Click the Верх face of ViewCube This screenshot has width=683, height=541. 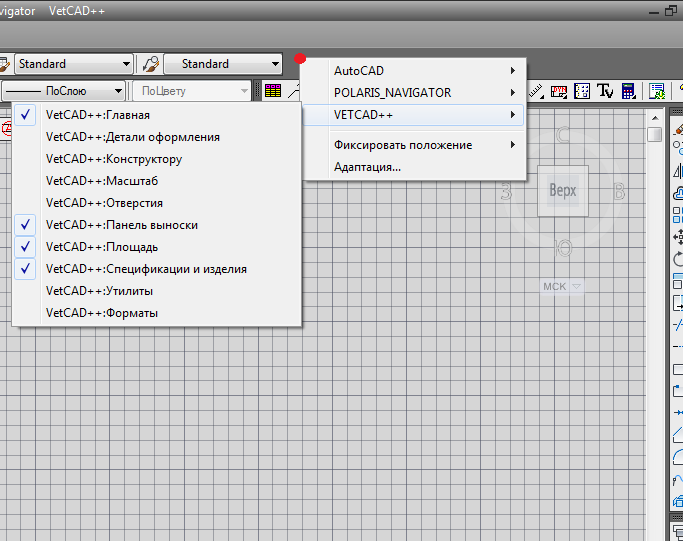[x=563, y=191]
